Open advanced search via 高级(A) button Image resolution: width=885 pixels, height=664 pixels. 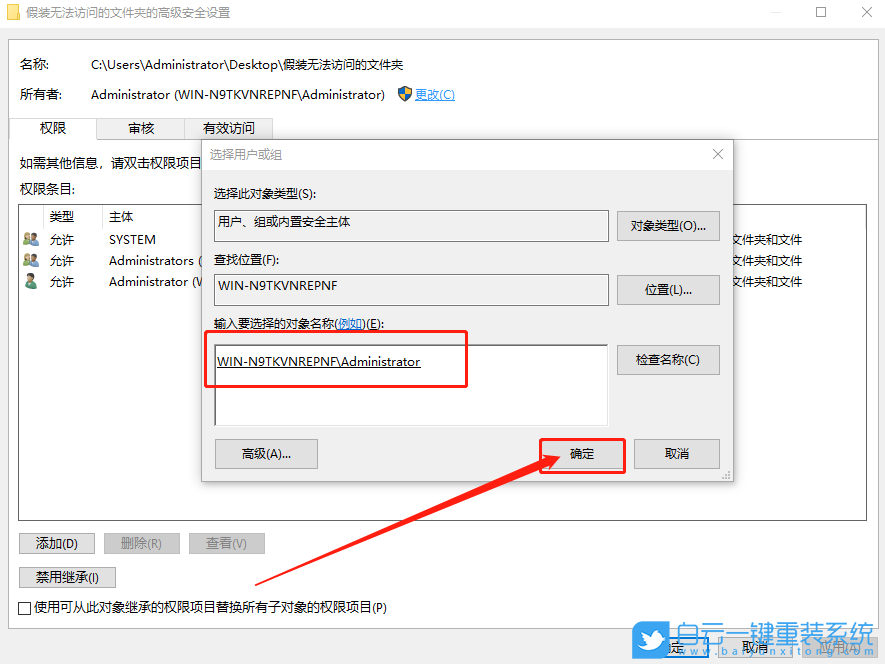pos(266,453)
